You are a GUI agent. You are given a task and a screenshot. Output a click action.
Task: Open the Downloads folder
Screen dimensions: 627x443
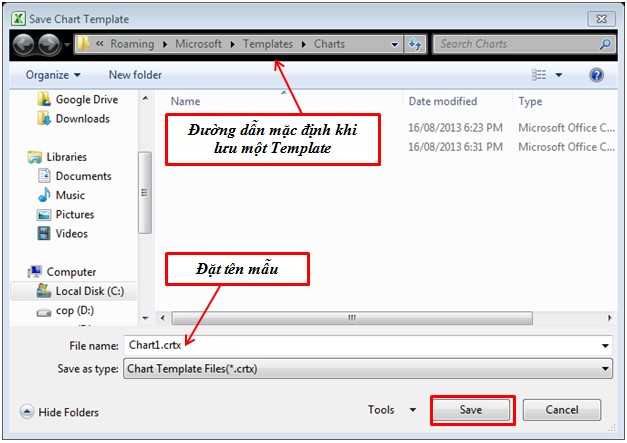click(x=82, y=119)
